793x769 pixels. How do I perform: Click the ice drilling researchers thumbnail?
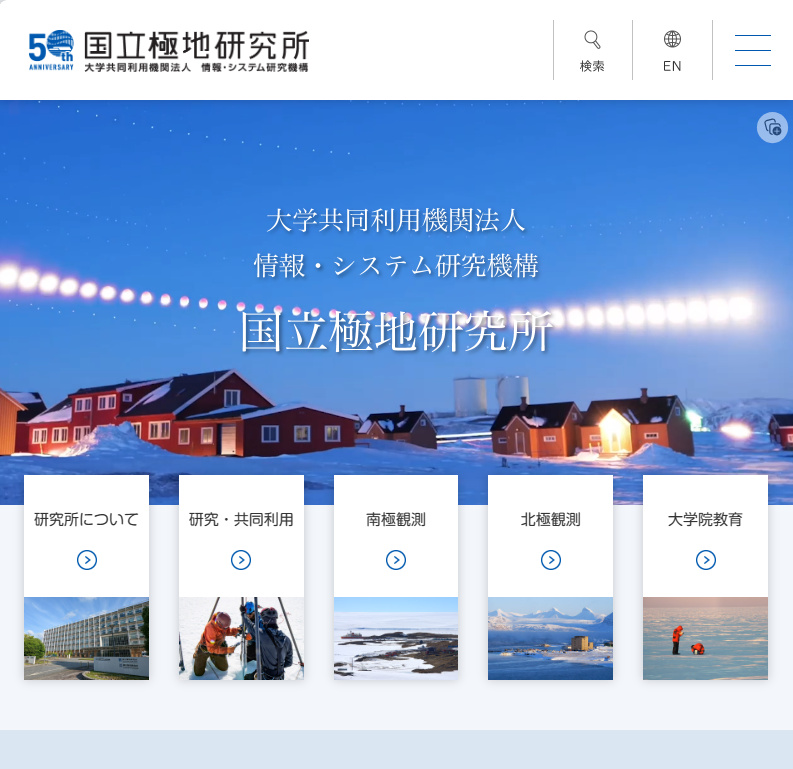pos(241,638)
